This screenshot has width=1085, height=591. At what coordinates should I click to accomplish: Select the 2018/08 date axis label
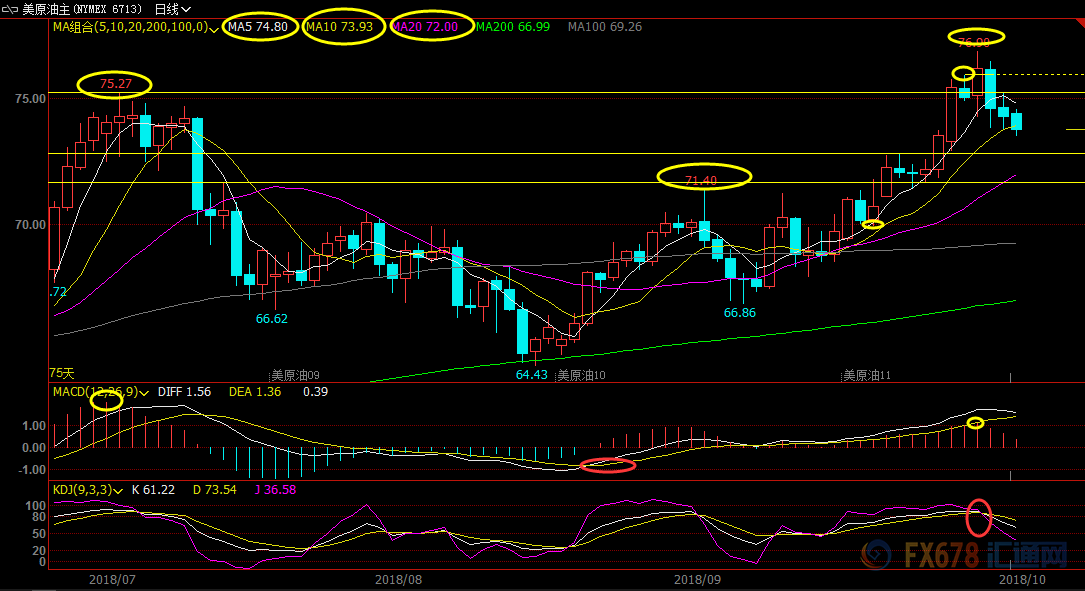click(x=400, y=579)
